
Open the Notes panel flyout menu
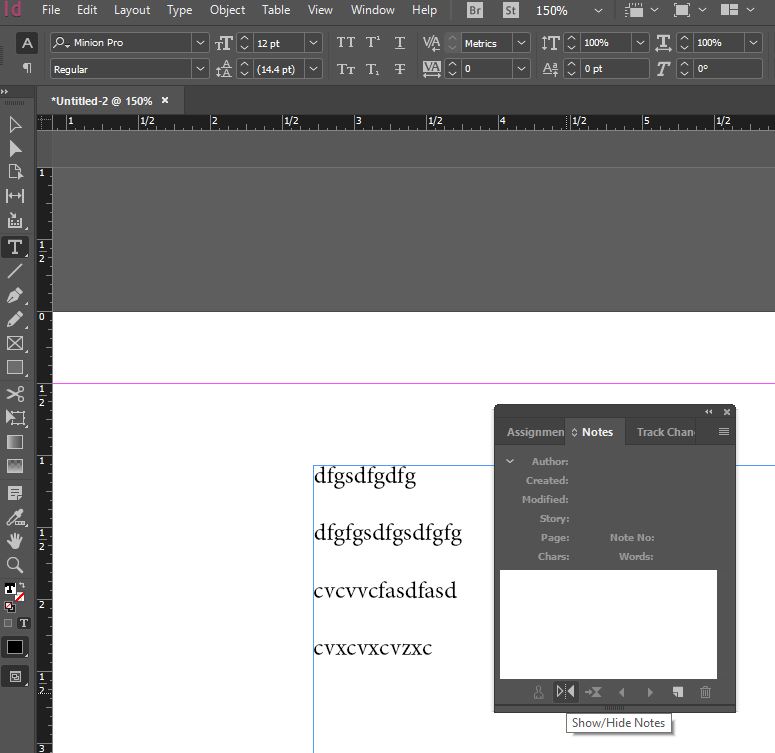click(x=724, y=432)
